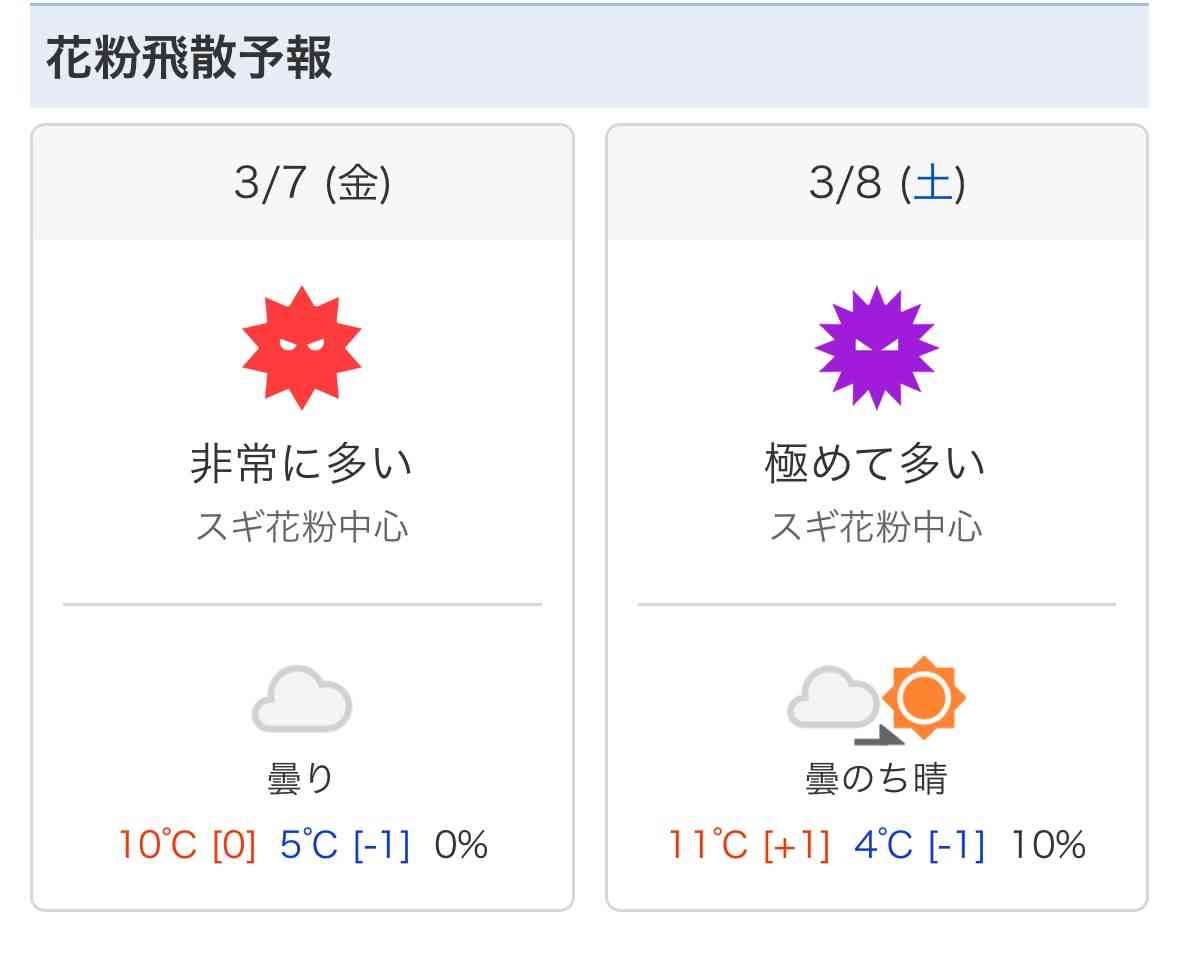Click the 10℃ [0] high temperature
This screenshot has width=1179, height=956.
187,845
